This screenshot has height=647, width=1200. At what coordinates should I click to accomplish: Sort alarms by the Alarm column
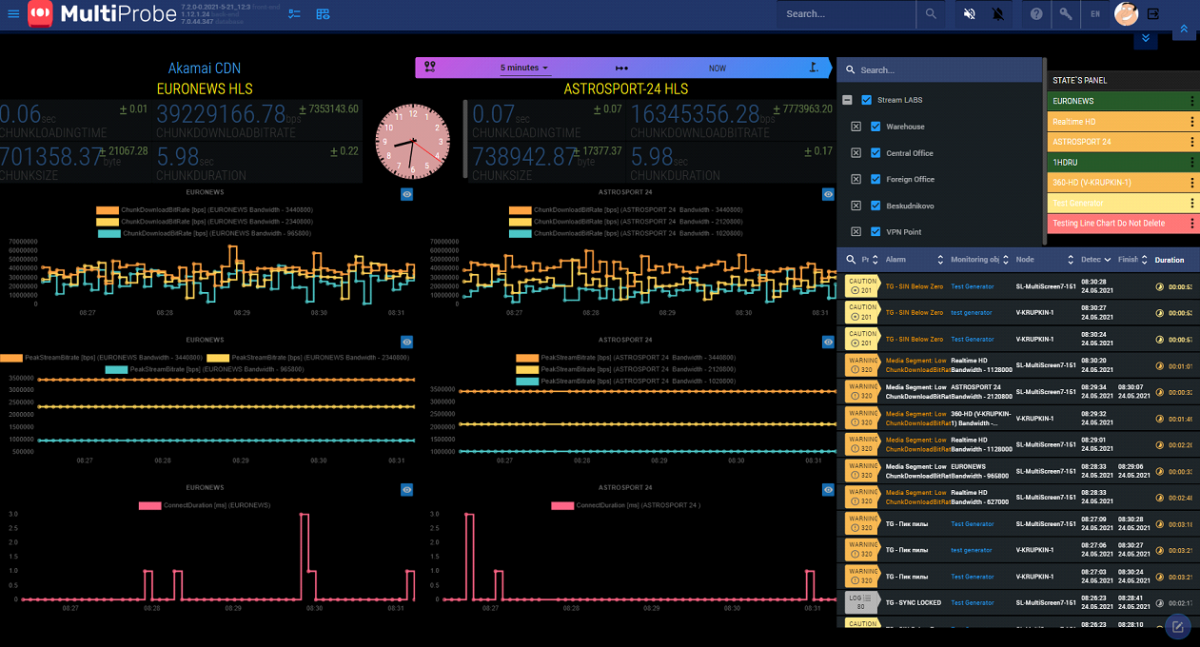(x=896, y=260)
